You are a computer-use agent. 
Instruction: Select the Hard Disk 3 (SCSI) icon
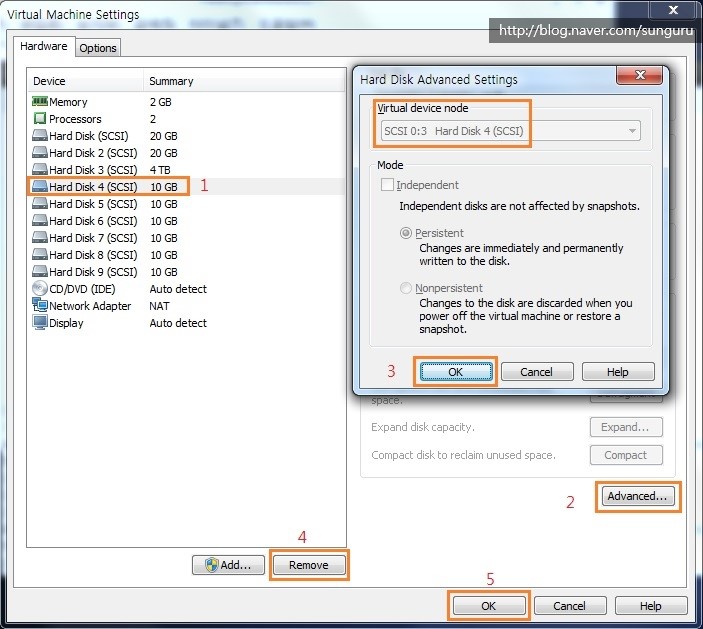click(40, 170)
